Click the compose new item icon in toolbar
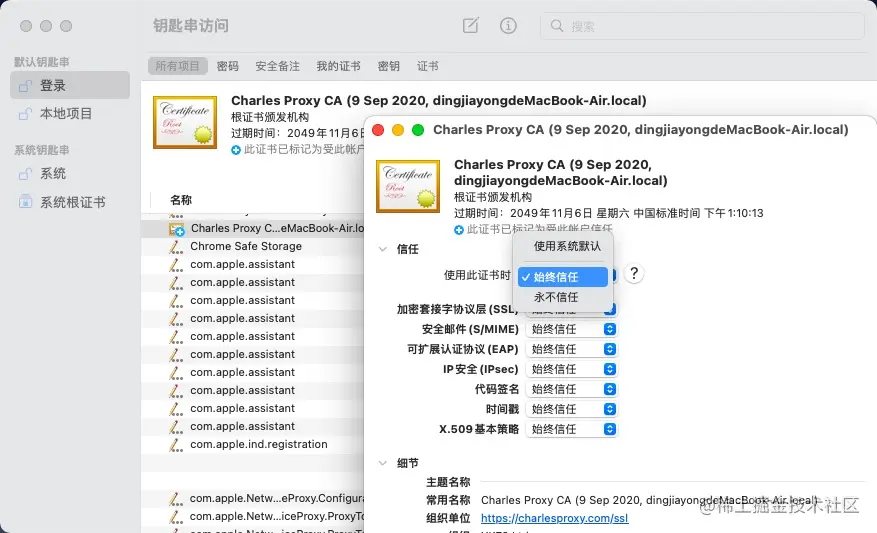 [470, 26]
